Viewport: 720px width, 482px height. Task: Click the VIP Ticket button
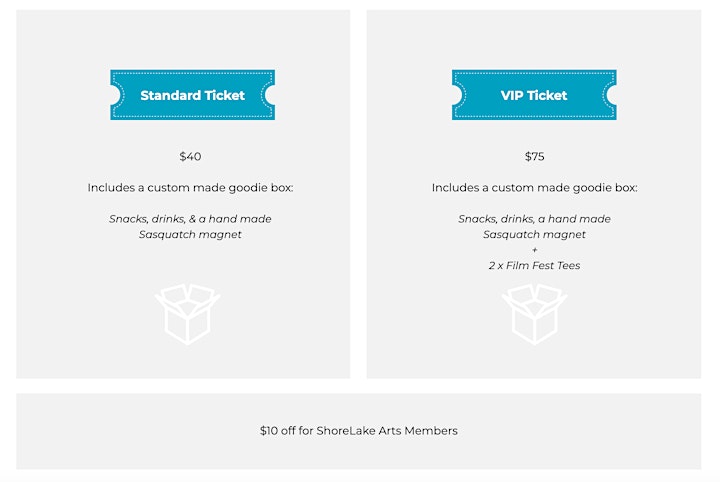(x=534, y=95)
